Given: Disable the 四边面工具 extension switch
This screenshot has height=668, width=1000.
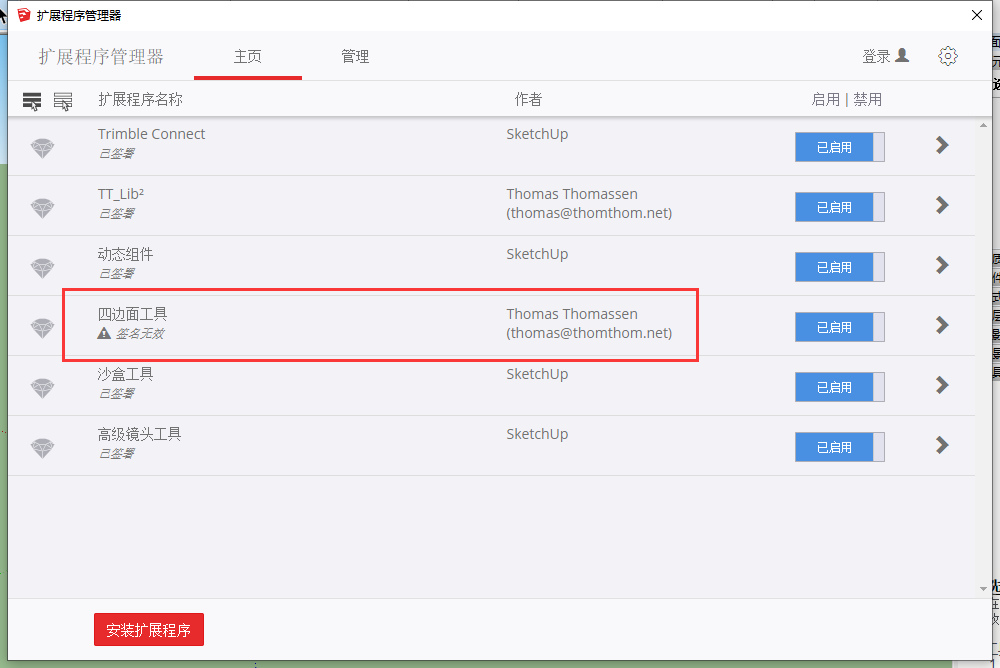Looking at the screenshot, I should tap(839, 327).
